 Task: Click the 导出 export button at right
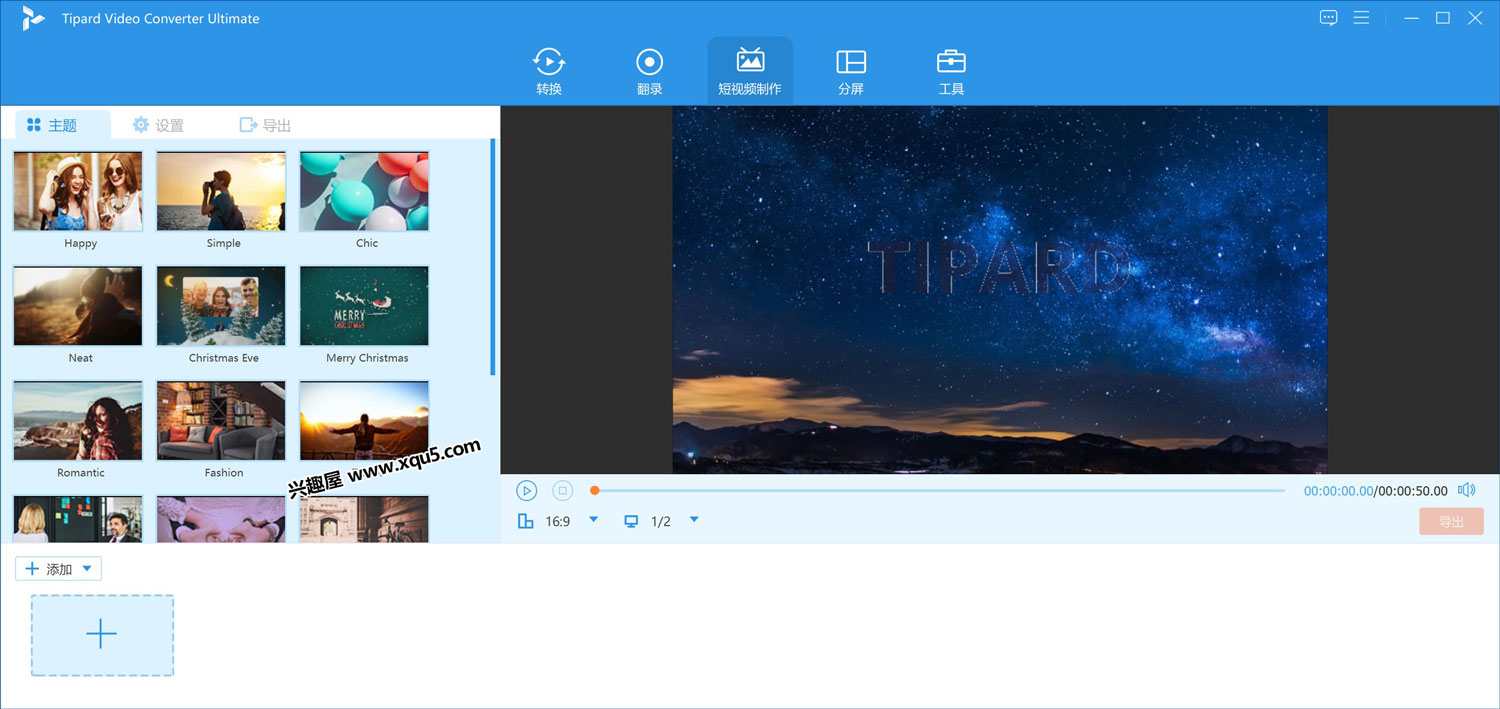pyautogui.click(x=1451, y=521)
